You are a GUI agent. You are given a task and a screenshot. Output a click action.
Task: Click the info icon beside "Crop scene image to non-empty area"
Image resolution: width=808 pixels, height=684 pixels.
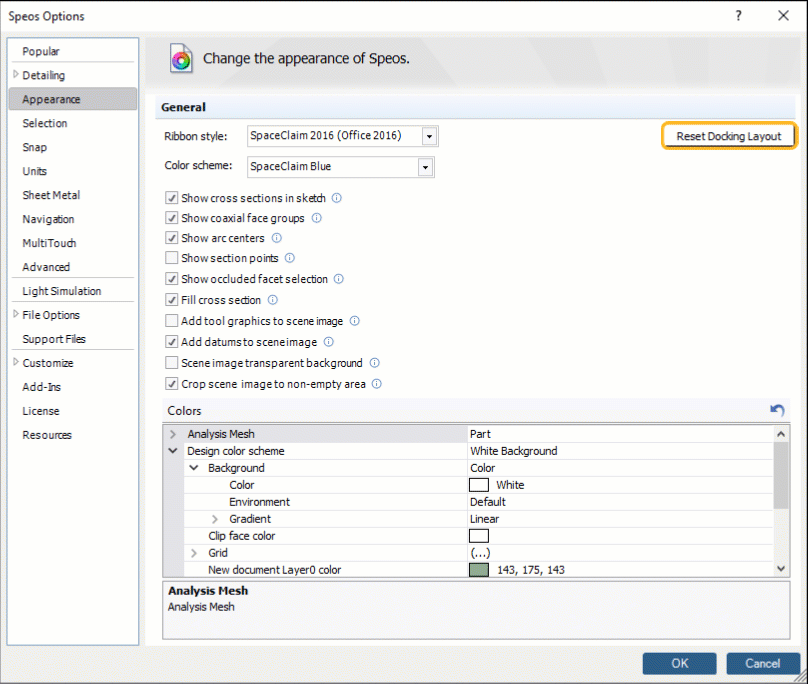[x=377, y=384]
